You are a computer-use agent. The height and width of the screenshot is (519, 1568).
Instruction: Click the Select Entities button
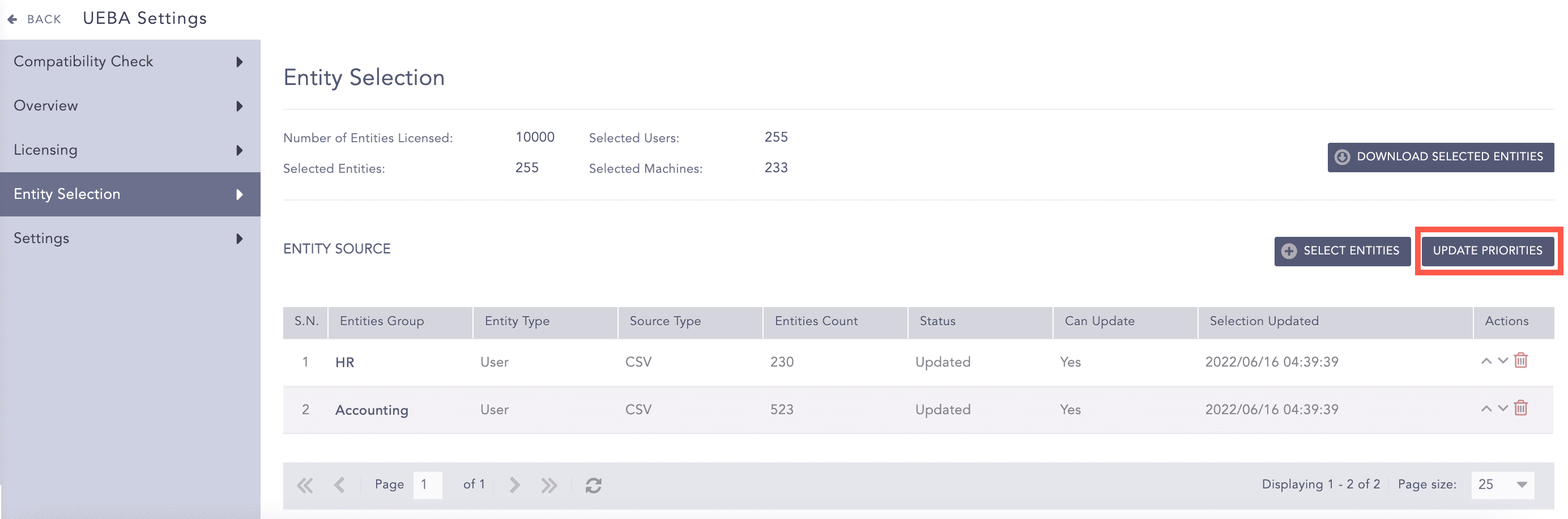click(1341, 251)
